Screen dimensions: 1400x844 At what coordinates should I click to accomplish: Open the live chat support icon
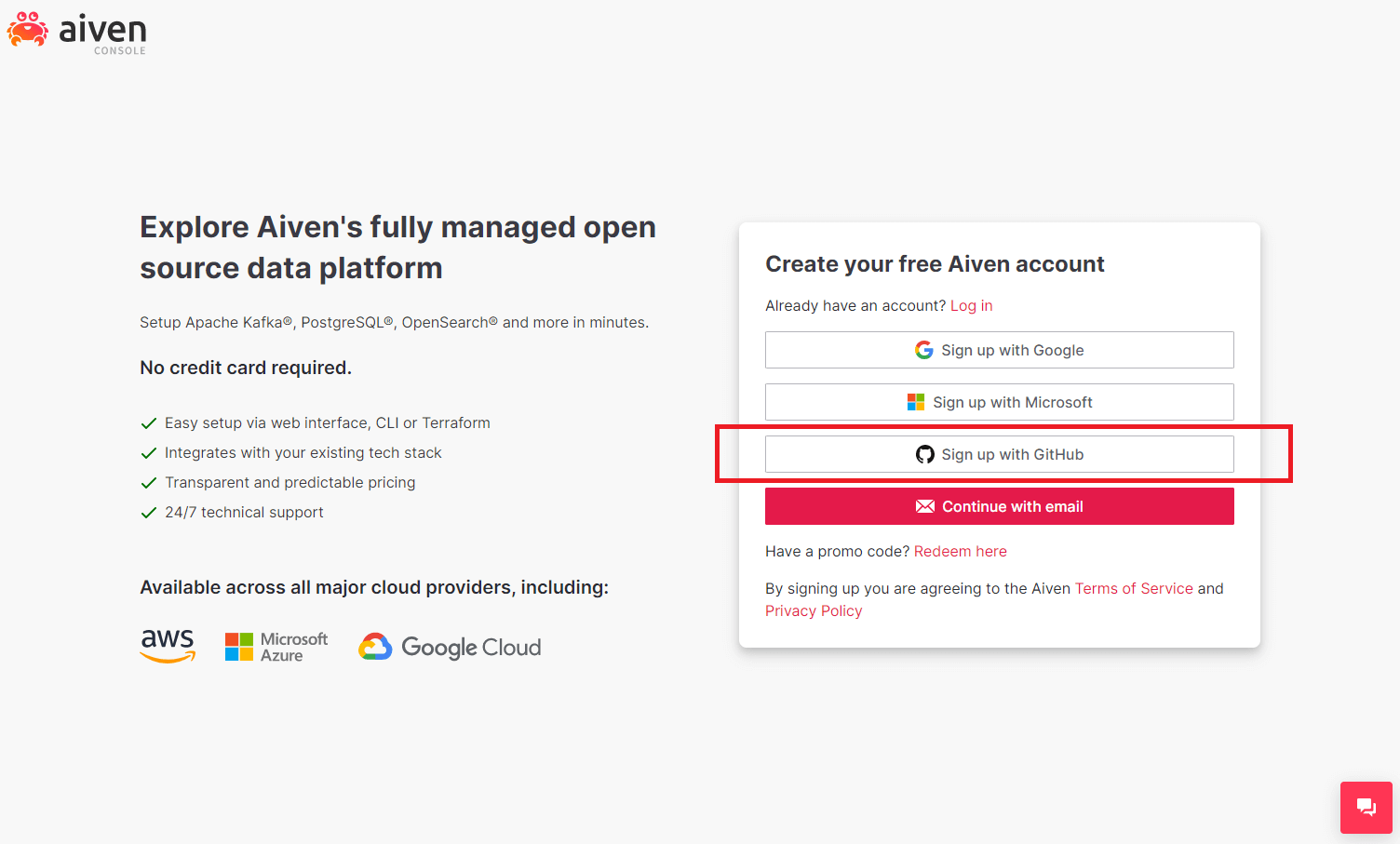click(x=1366, y=807)
